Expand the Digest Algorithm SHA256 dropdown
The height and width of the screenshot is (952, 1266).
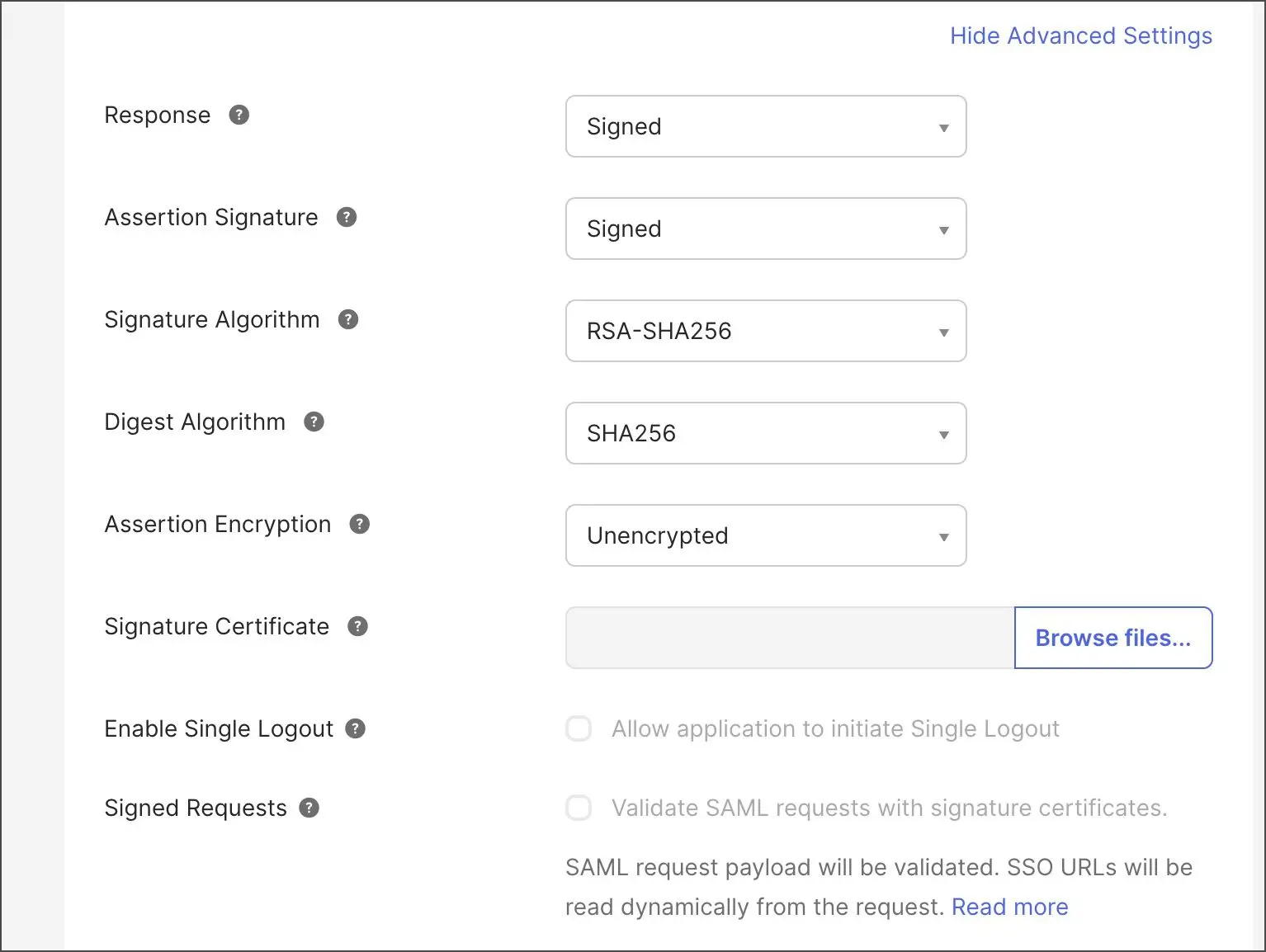click(x=766, y=433)
